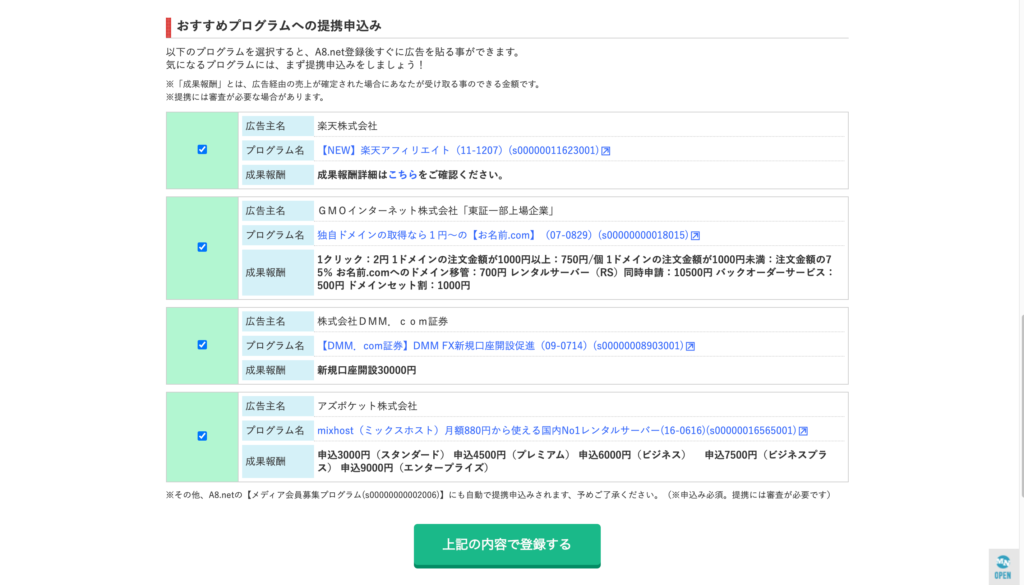Follow the DMM FX新規口座開設促進 program link
The height and width of the screenshot is (585, 1024).
tap(500, 346)
